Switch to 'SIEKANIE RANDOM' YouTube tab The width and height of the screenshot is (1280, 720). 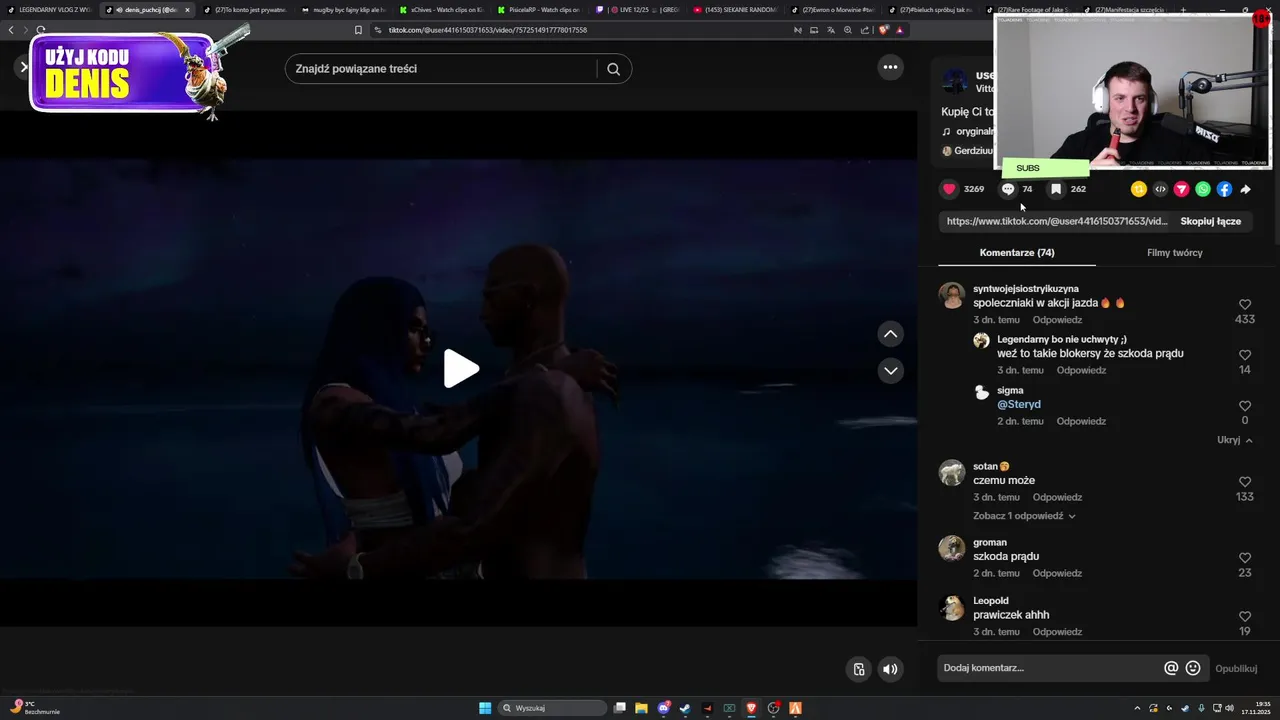point(735,9)
